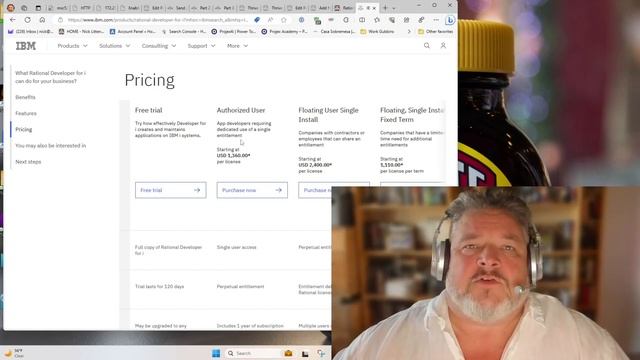Open Projects Power bookmark
640x360 pixels.
[233, 31]
